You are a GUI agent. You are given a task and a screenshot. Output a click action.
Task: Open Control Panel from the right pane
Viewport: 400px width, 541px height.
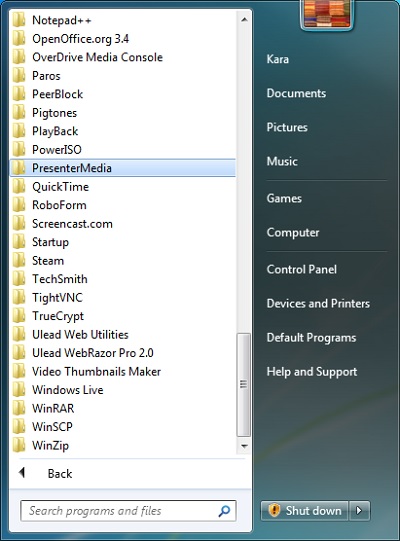tap(301, 269)
